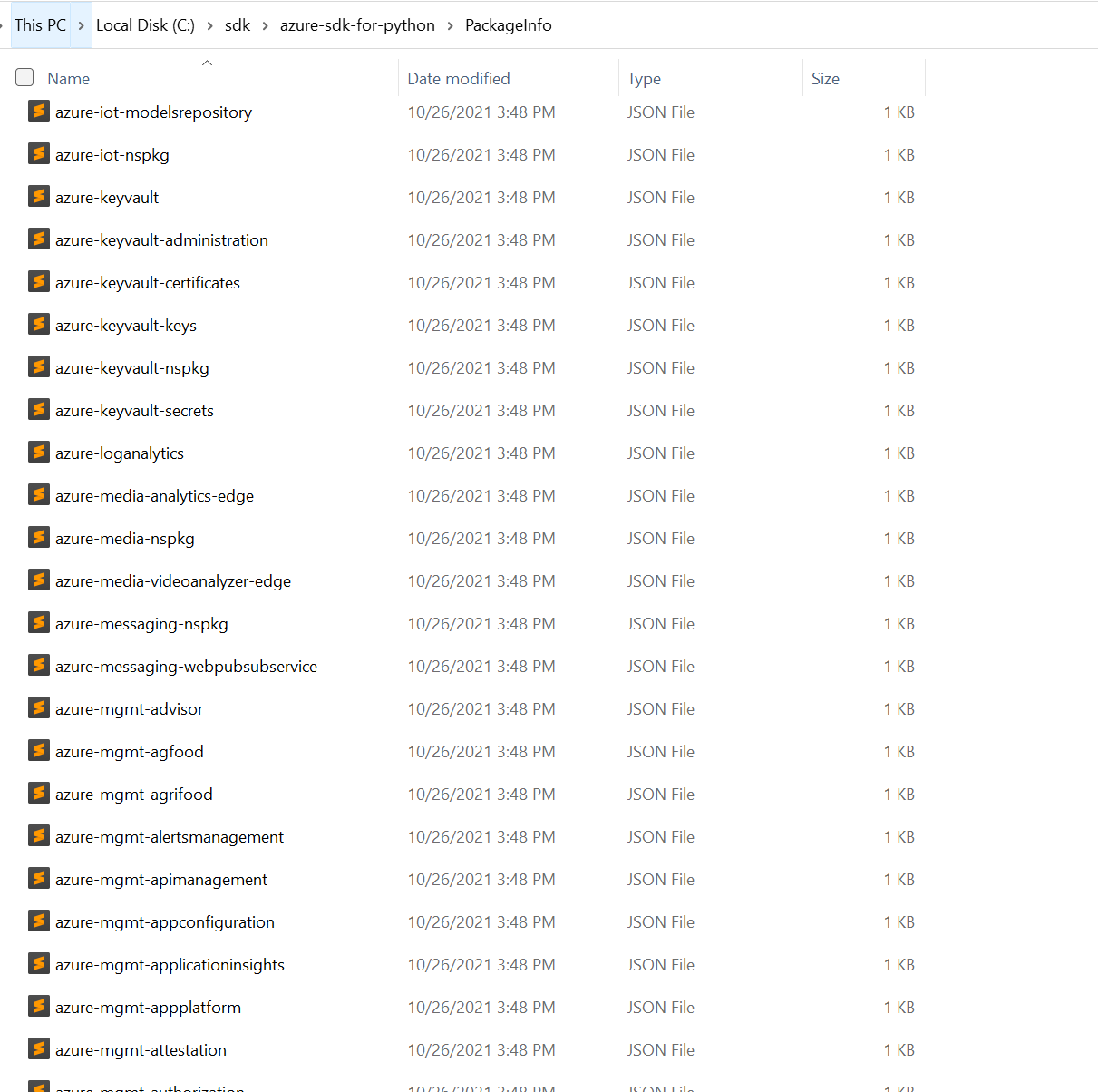
Task: Click the azure-keyvault-certificates file icon
Action: pos(39,281)
